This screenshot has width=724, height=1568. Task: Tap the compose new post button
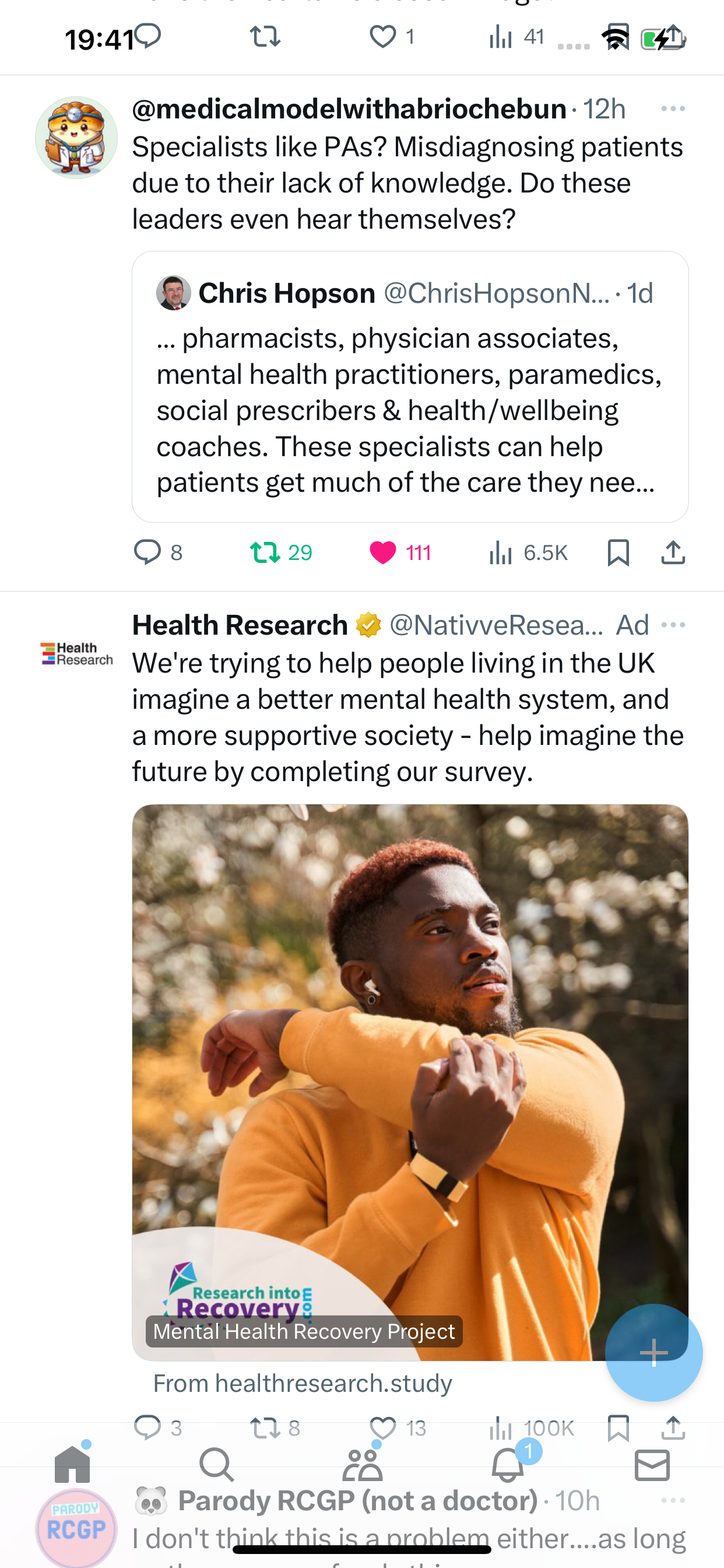click(653, 1353)
